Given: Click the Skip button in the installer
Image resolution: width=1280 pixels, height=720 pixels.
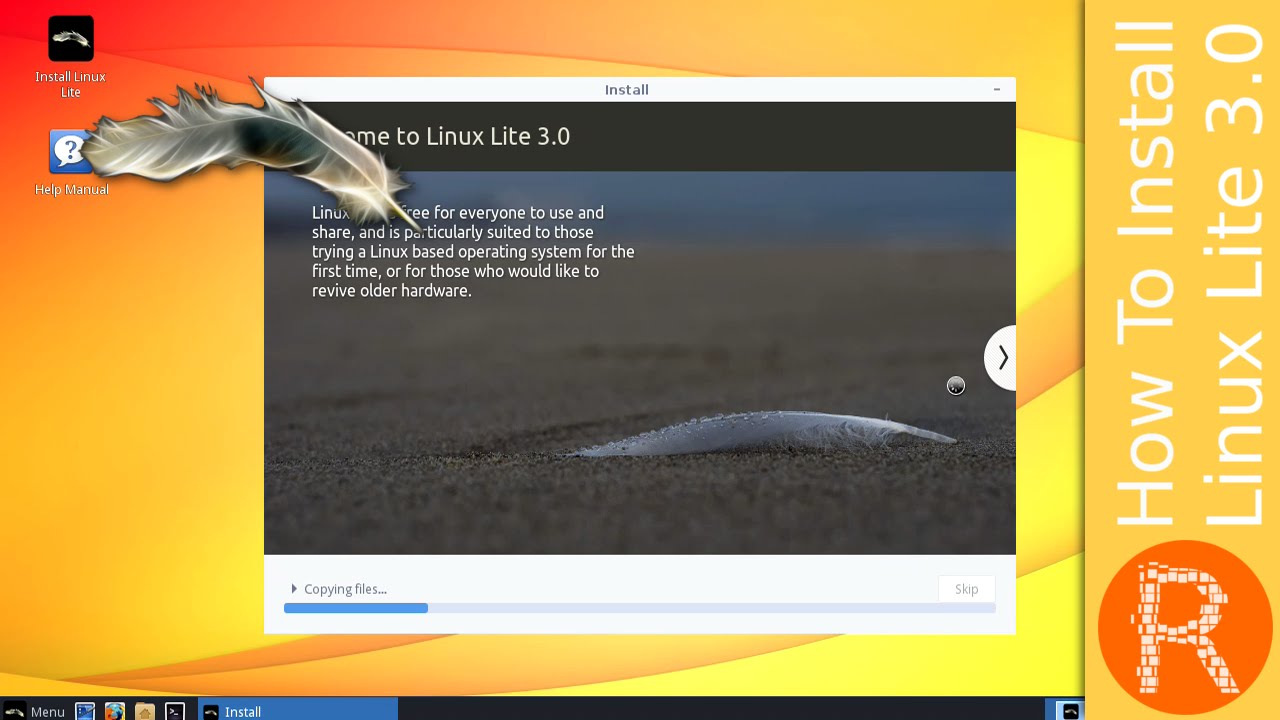Looking at the screenshot, I should 966,589.
